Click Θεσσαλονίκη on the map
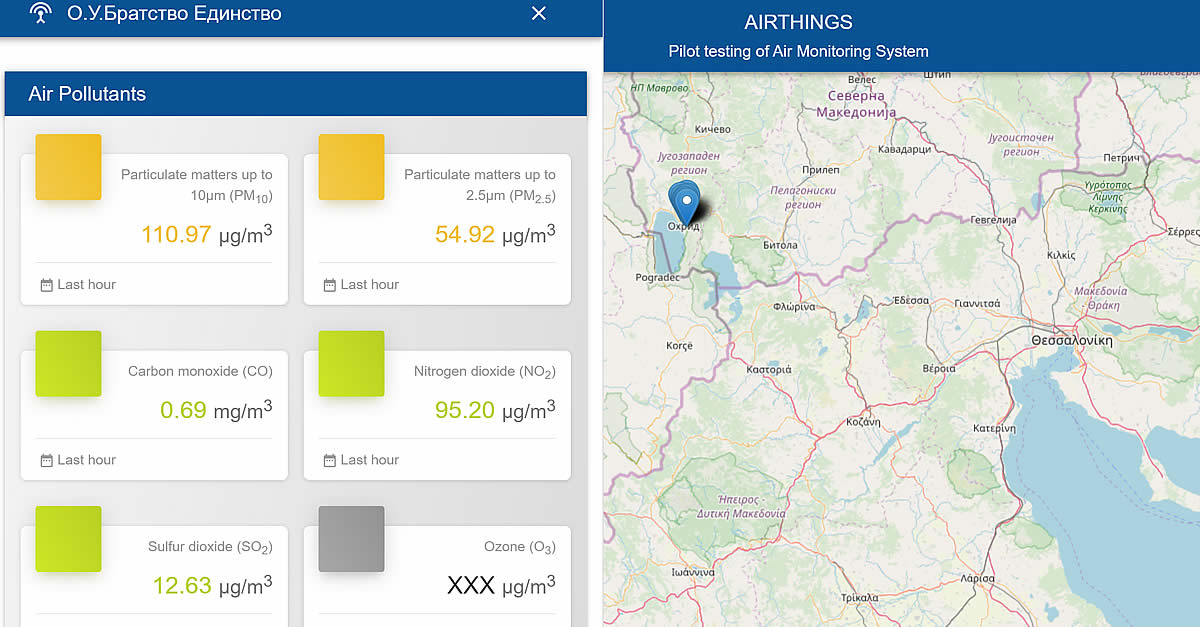Viewport: 1200px width, 627px height. (x=1071, y=340)
